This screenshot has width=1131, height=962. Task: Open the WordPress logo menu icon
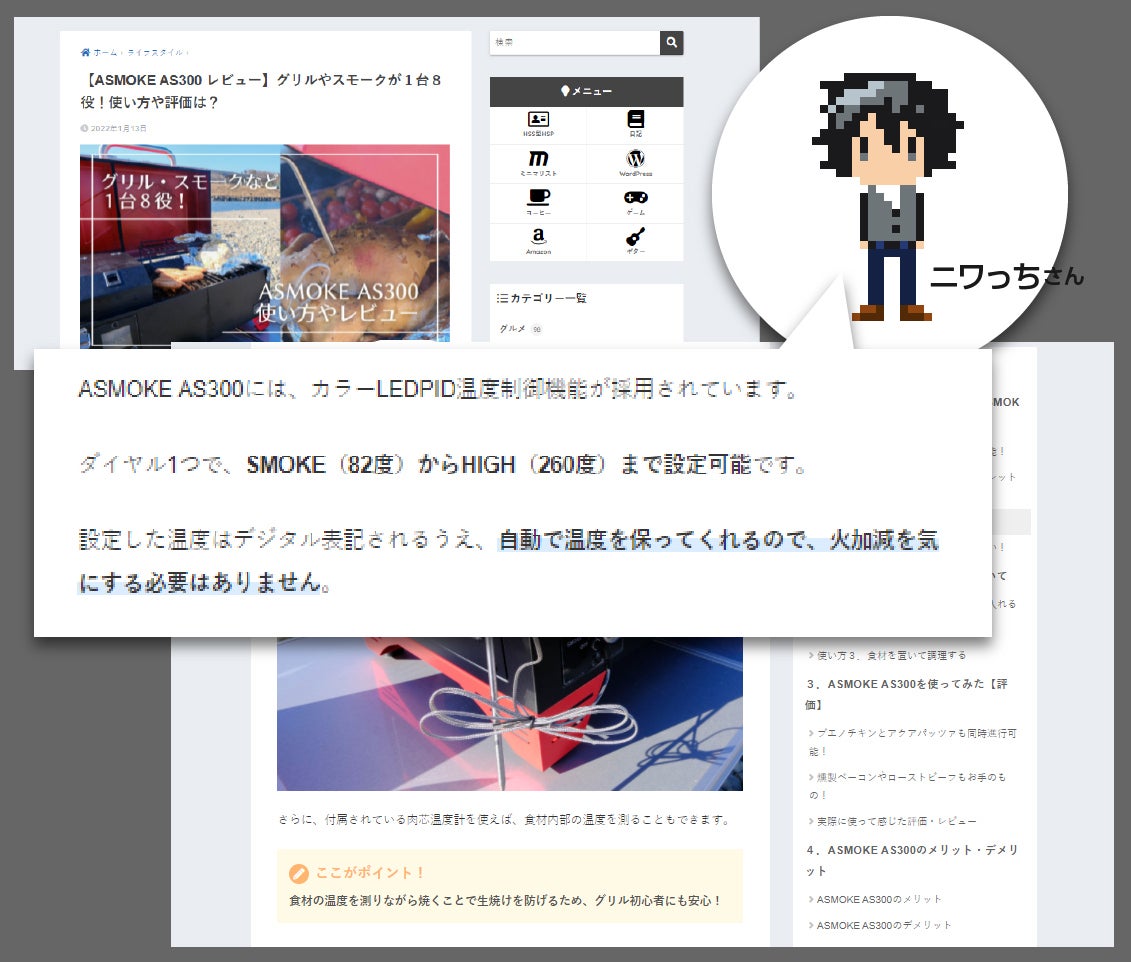(x=635, y=159)
